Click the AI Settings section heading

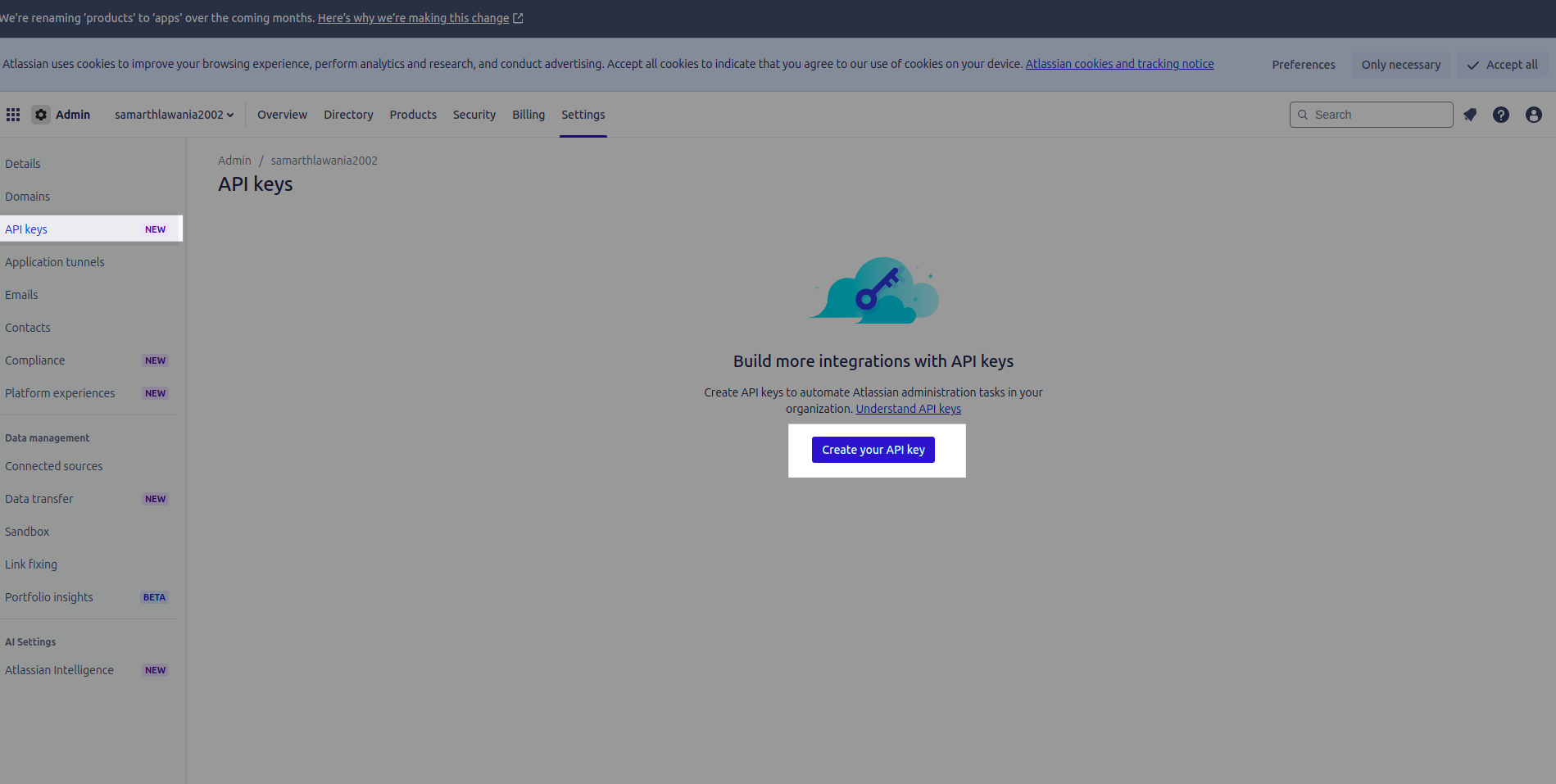pyautogui.click(x=30, y=642)
